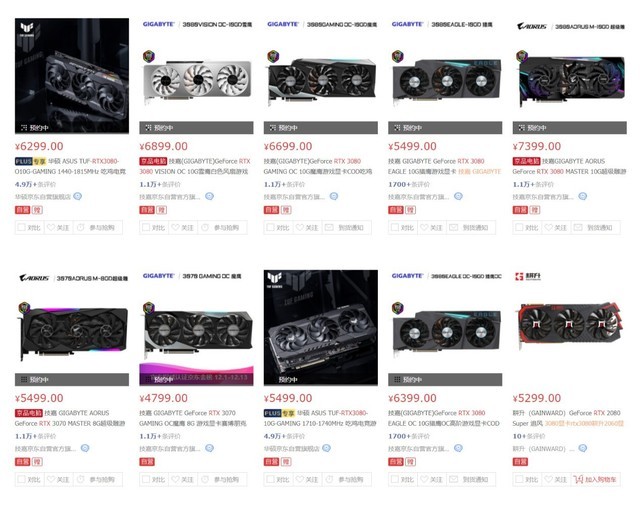The height and width of the screenshot is (510, 640).
Task: Follow the ¥5499 EAGLE 10G card with the heart icon
Action: pos(424,227)
